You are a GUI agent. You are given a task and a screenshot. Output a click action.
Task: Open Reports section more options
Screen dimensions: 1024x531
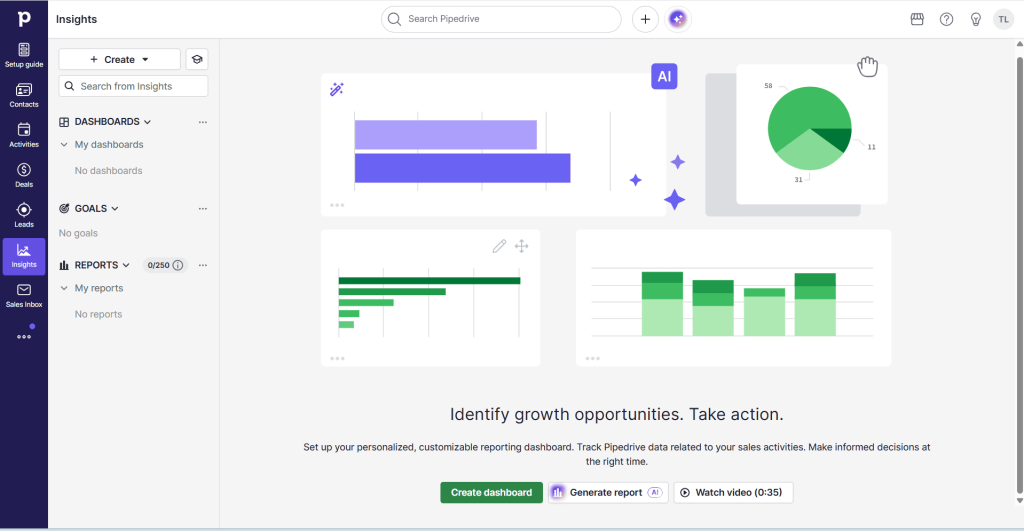[x=202, y=265]
